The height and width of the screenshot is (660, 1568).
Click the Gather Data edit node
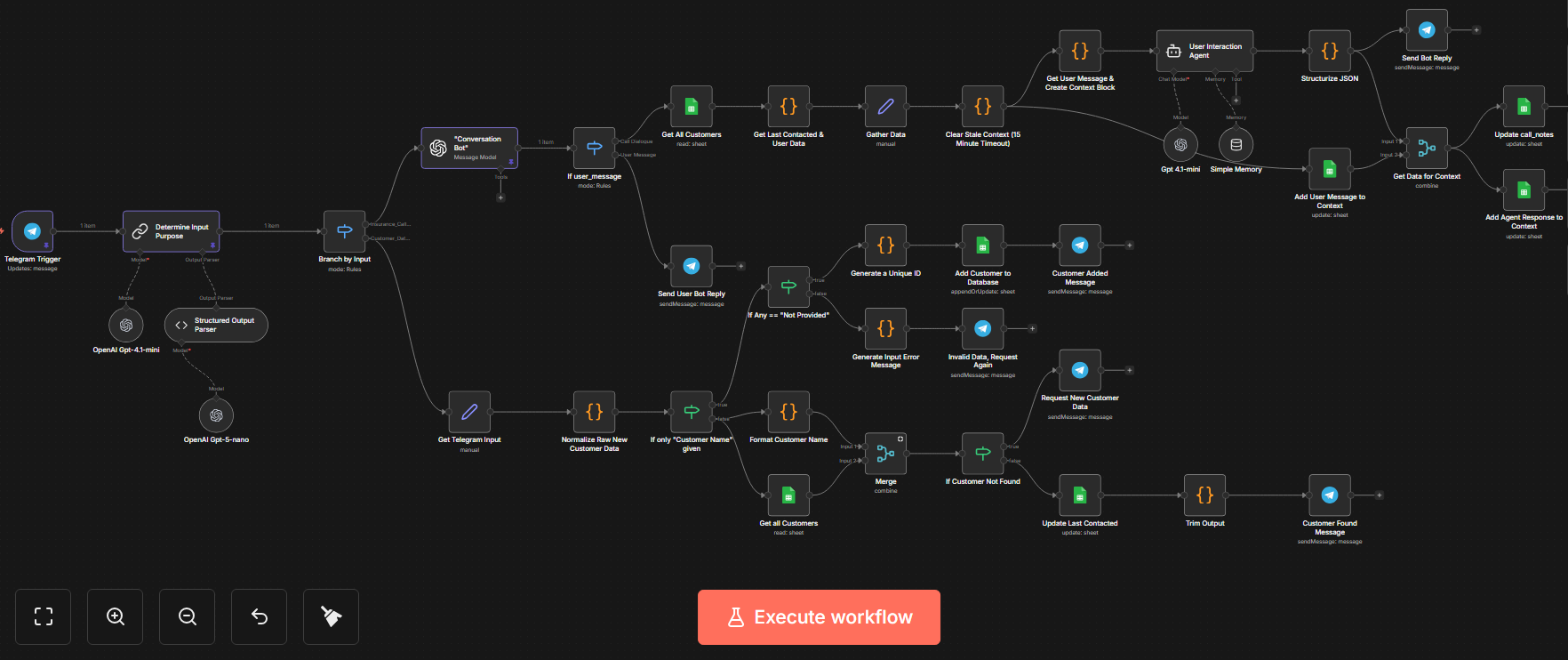pyautogui.click(x=885, y=107)
